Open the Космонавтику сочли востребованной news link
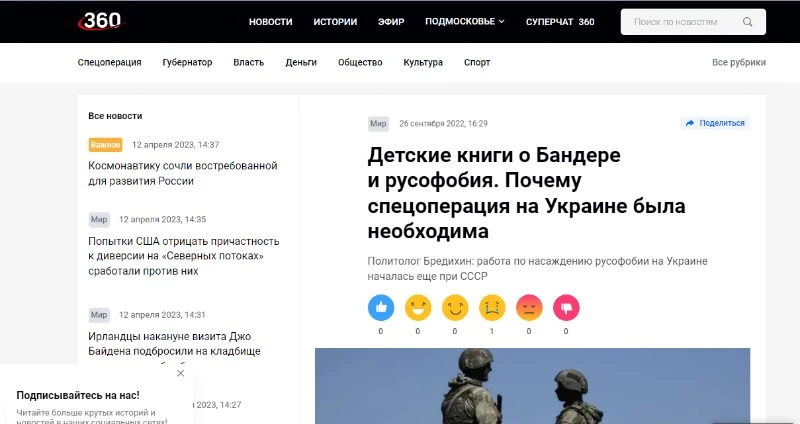Screen dimensions: 800x424 [183, 173]
